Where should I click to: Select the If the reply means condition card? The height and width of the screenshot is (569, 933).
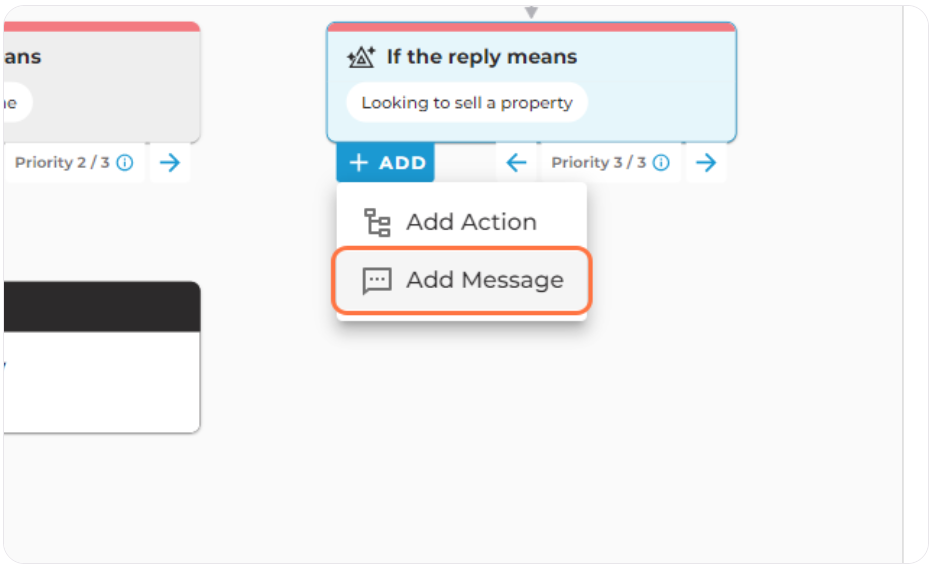click(531, 82)
